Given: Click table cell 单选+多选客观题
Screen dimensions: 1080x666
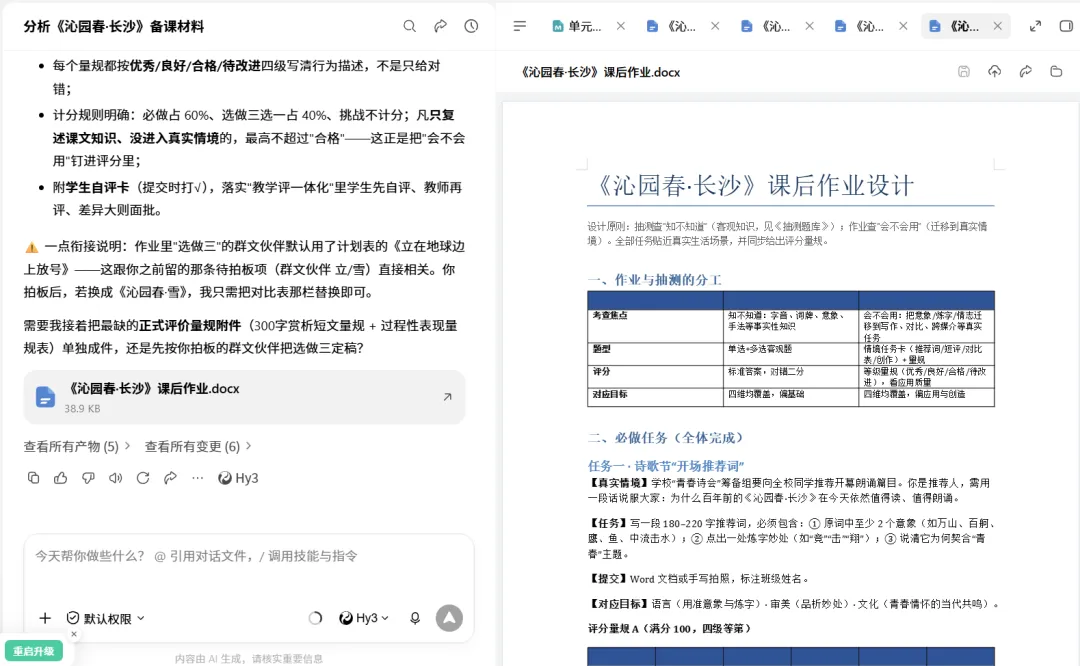Looking at the screenshot, I should tap(791, 354).
